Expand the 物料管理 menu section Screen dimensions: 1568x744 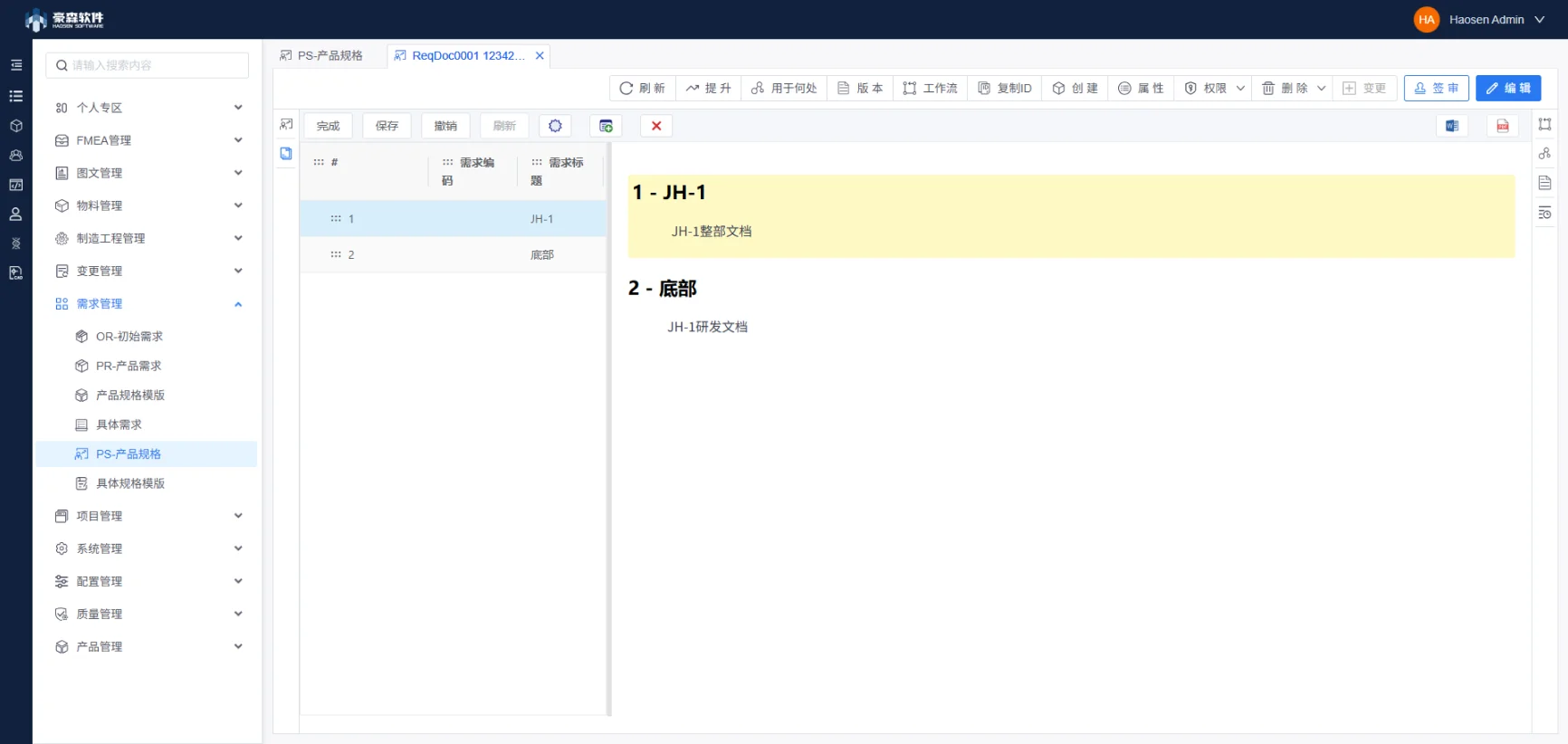coord(148,205)
